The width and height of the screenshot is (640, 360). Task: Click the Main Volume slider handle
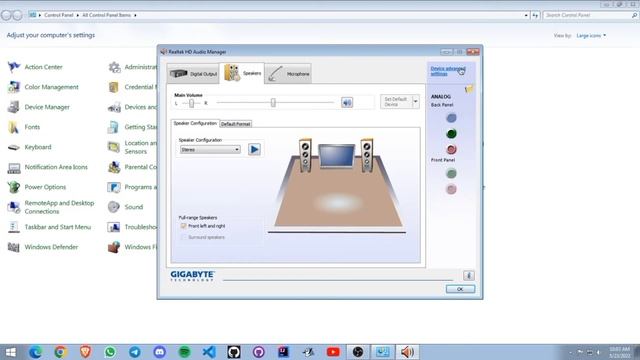[x=273, y=102]
